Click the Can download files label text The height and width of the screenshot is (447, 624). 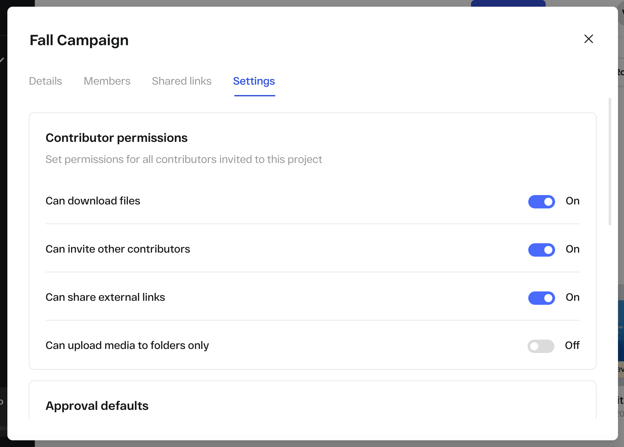93,201
